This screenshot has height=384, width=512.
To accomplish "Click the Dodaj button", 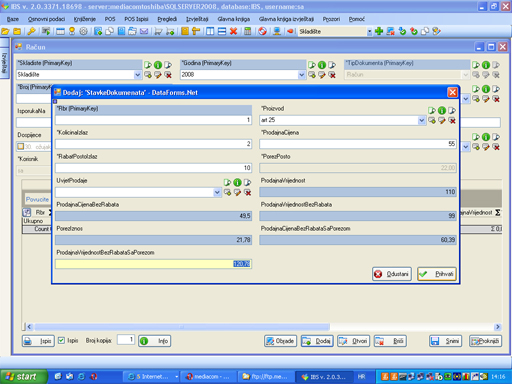I will click(317, 341).
